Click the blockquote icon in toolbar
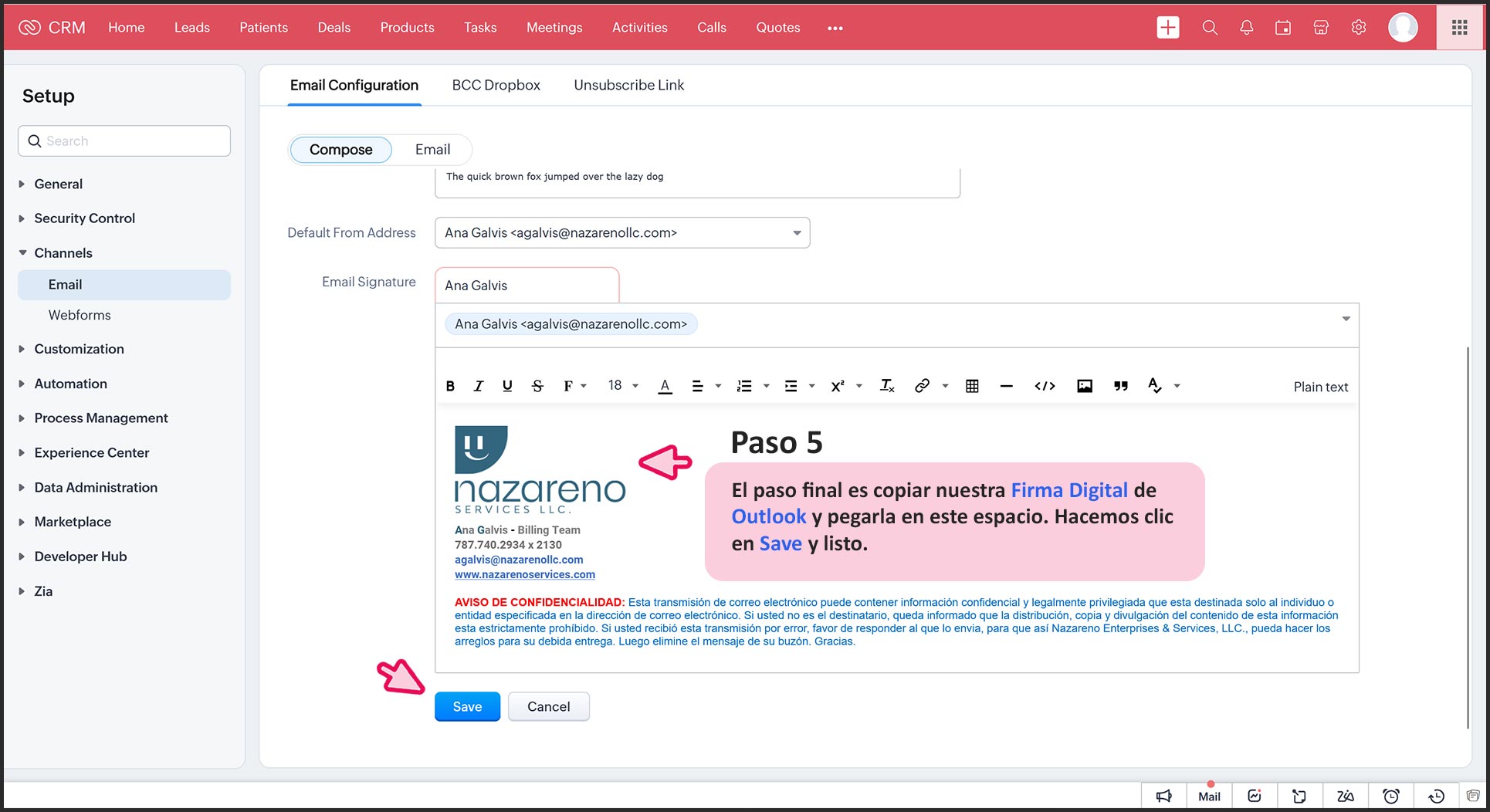Image resolution: width=1490 pixels, height=812 pixels. (x=1121, y=386)
